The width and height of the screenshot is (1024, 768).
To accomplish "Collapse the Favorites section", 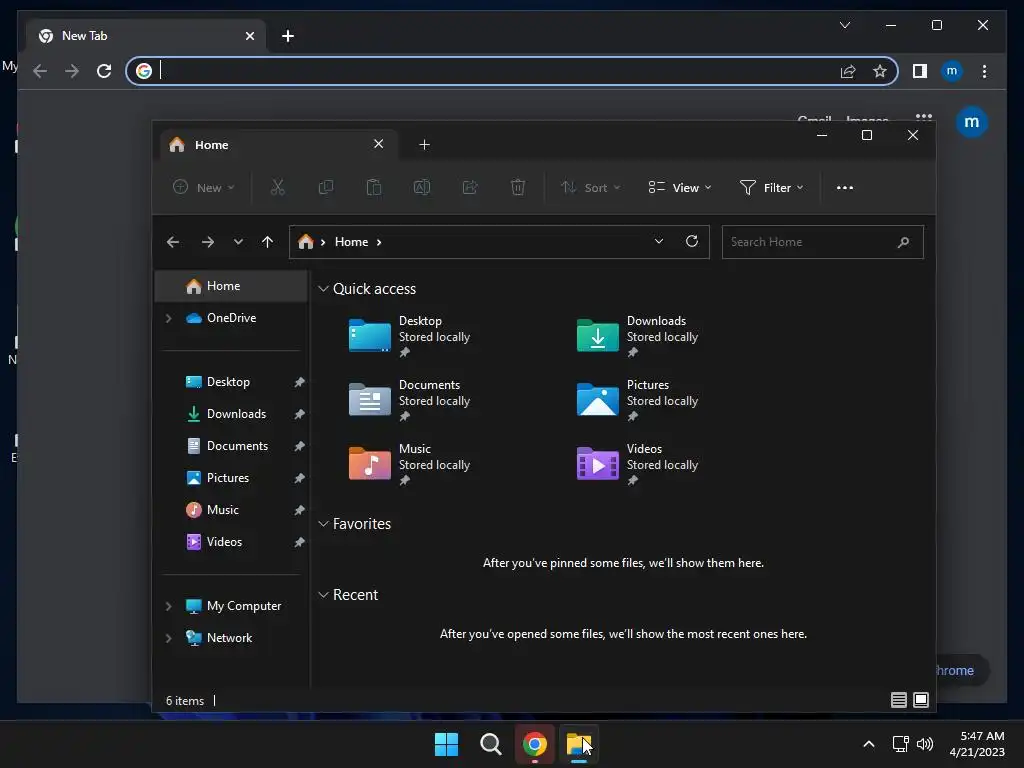I will [323, 524].
